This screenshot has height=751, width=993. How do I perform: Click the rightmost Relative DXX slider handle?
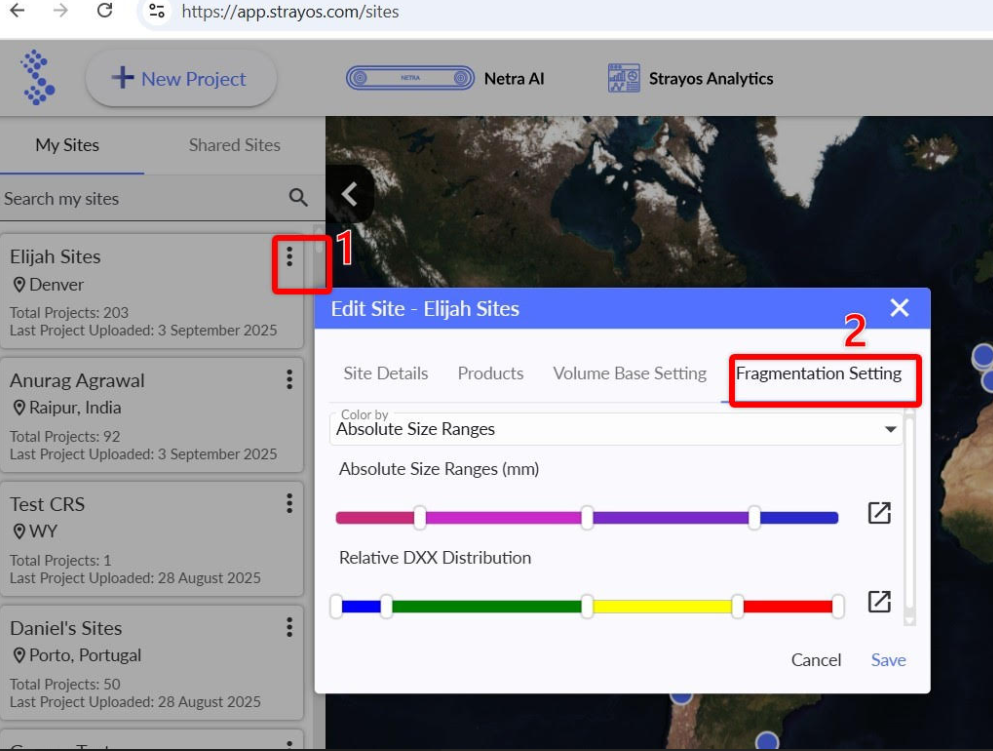(x=838, y=606)
